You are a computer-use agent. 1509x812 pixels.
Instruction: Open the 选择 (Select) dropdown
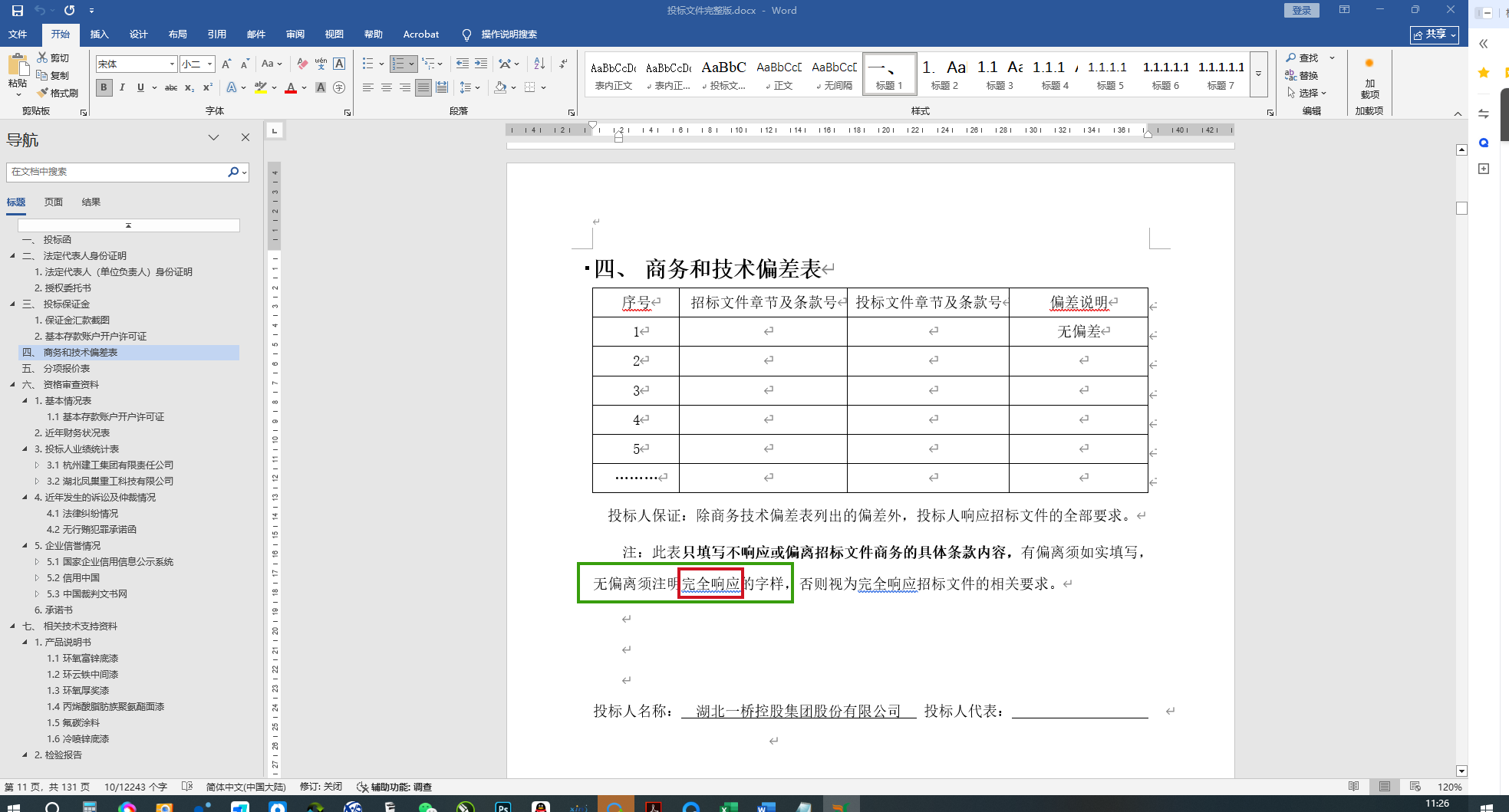(1307, 93)
